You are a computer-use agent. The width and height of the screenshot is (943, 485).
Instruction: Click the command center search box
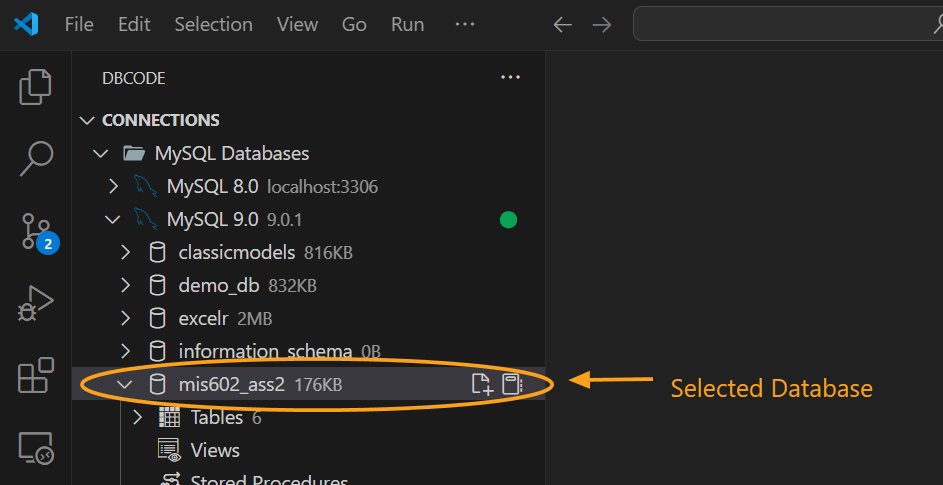pyautogui.click(x=788, y=24)
